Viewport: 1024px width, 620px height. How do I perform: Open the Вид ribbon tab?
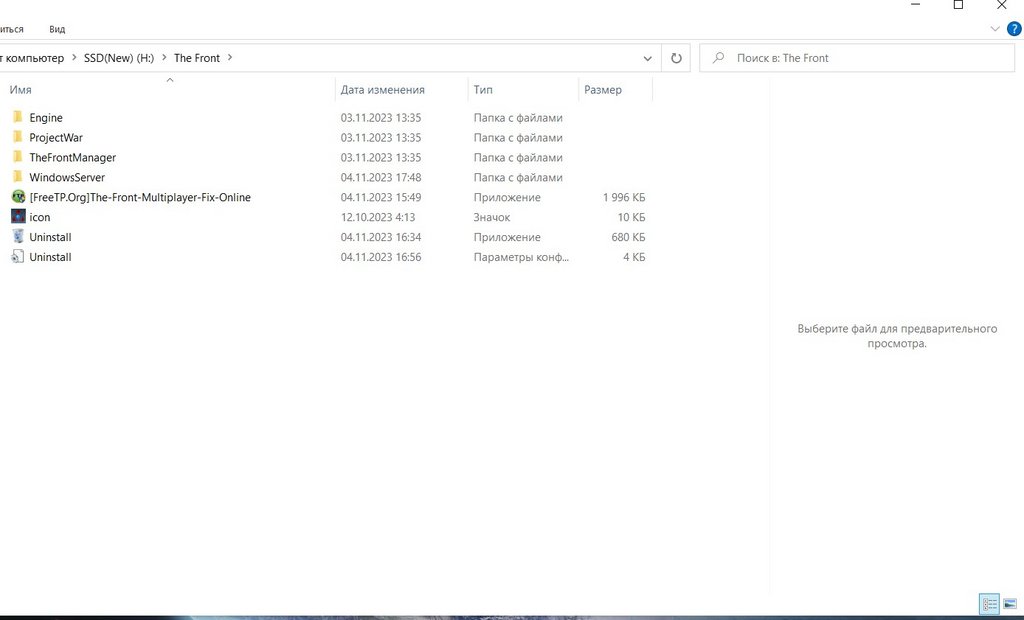(57, 29)
